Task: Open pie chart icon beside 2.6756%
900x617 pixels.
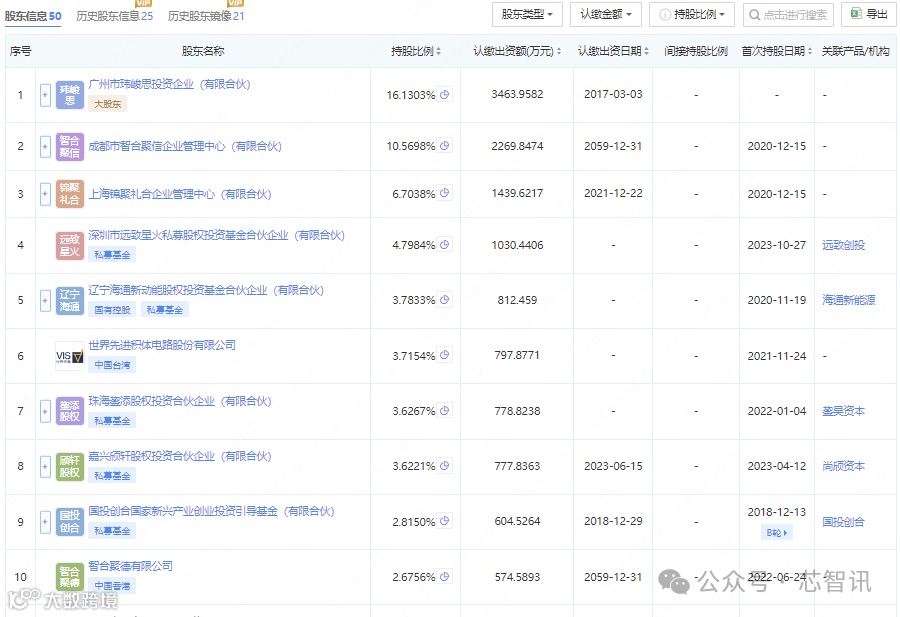Action: (444, 576)
